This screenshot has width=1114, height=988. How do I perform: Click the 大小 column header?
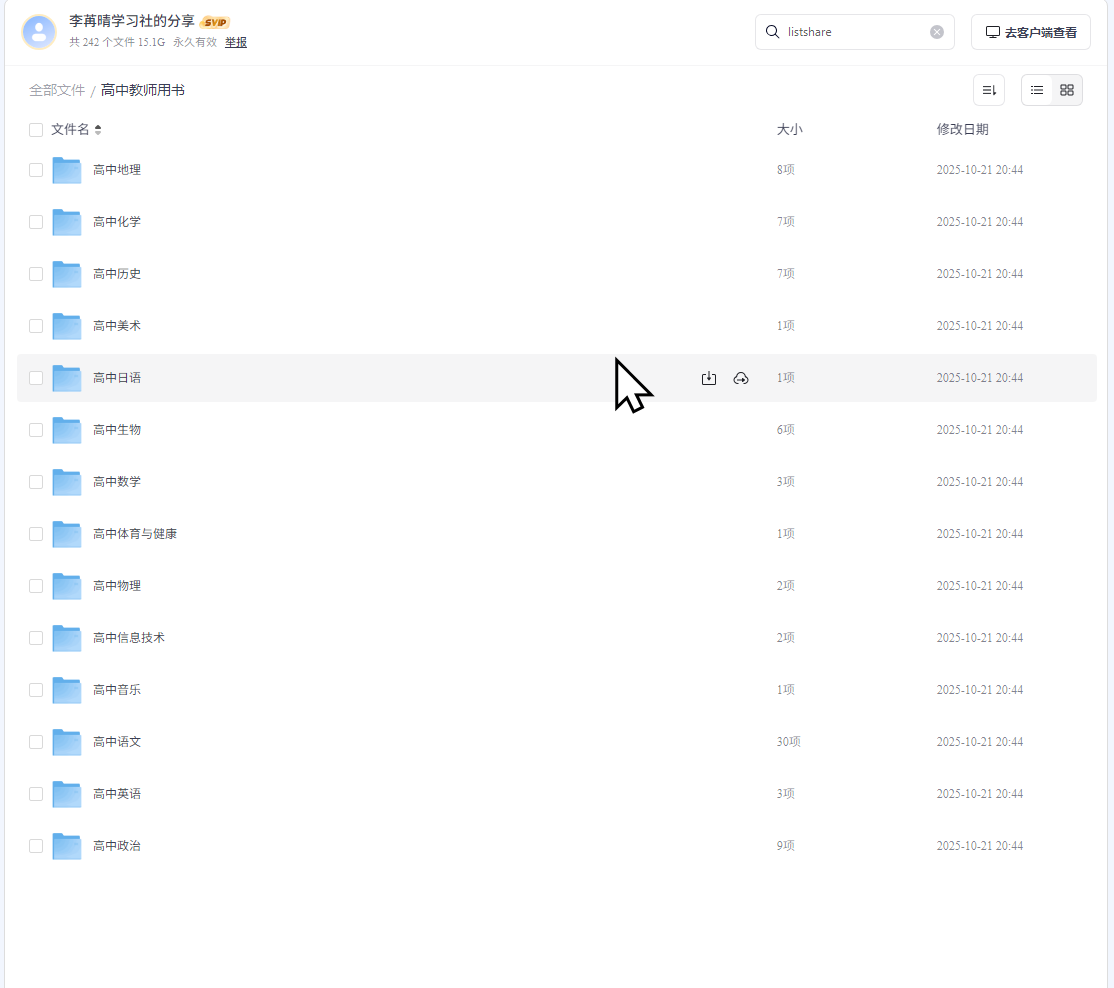point(789,130)
